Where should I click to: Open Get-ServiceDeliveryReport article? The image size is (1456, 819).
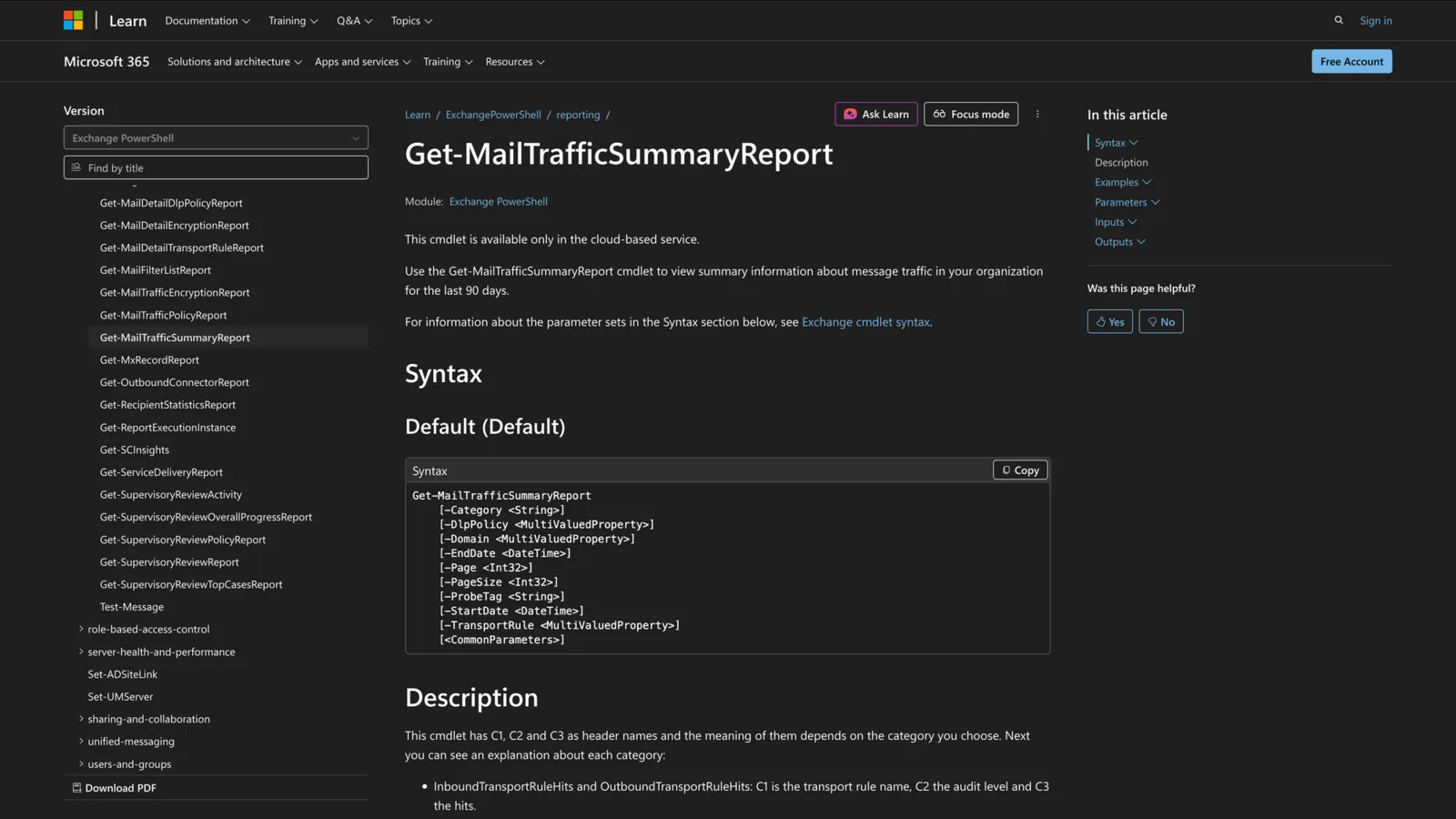click(x=161, y=472)
